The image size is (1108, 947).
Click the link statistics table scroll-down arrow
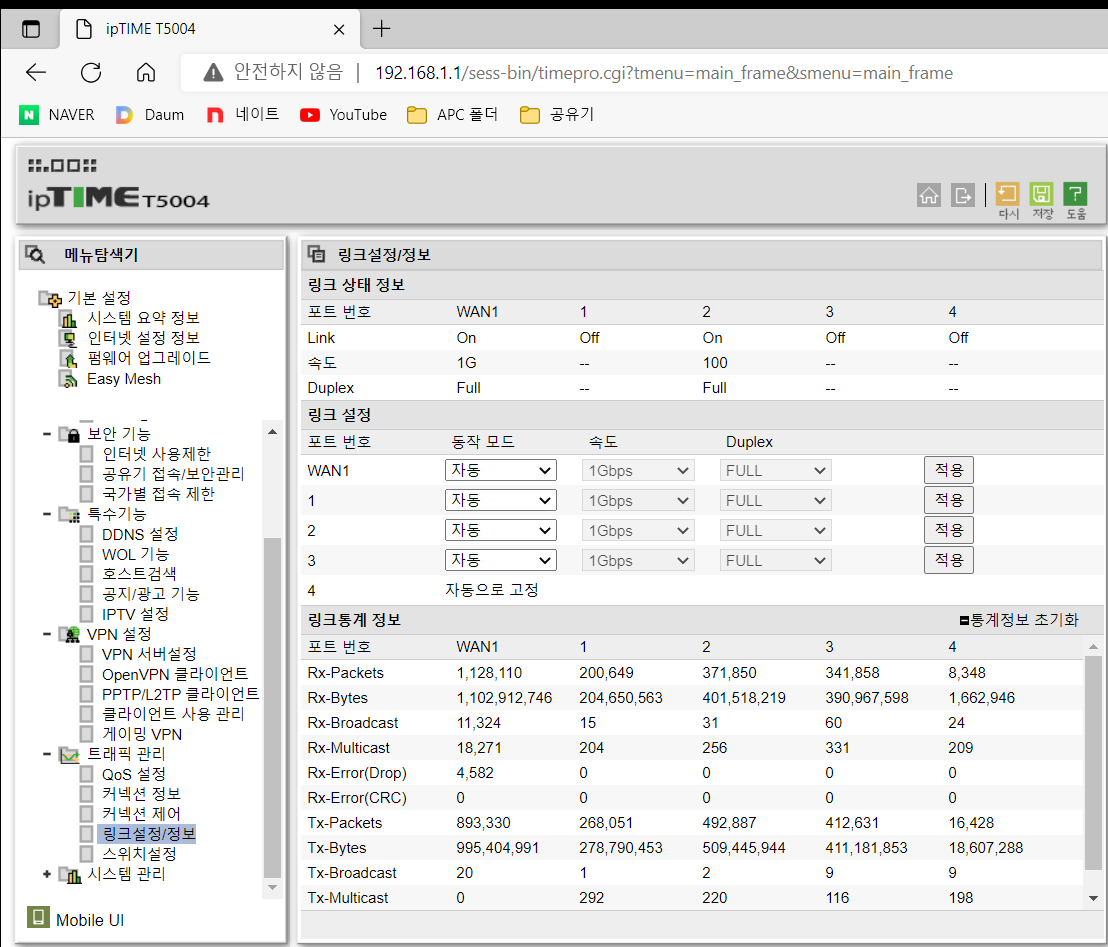pos(1093,898)
